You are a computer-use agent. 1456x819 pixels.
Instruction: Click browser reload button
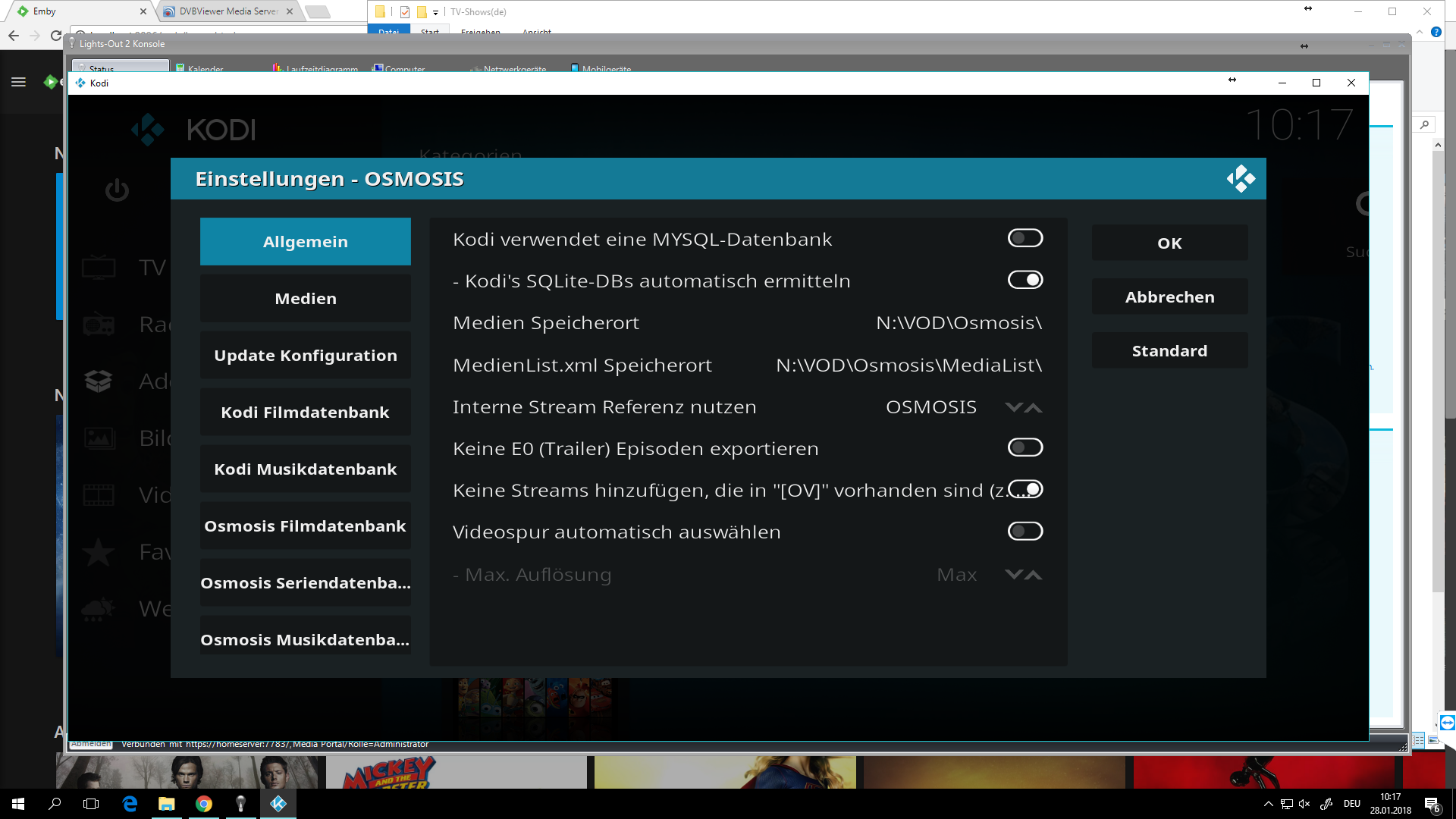click(56, 36)
